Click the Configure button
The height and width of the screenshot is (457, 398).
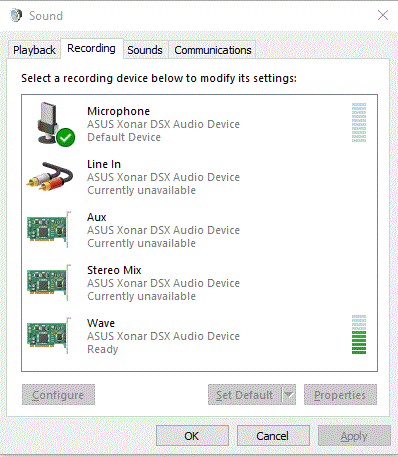[58, 395]
